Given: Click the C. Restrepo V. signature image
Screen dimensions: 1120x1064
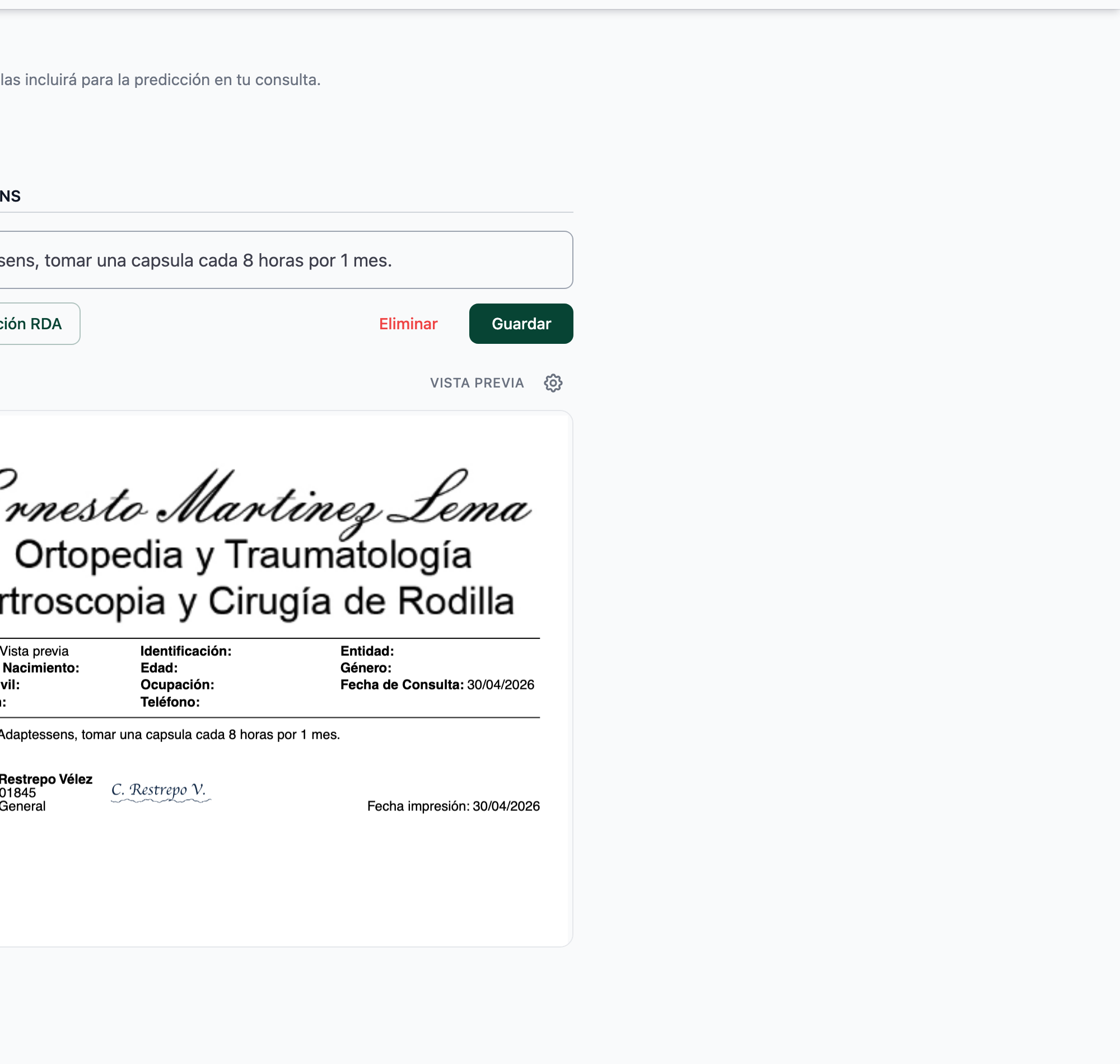Looking at the screenshot, I should [x=161, y=791].
